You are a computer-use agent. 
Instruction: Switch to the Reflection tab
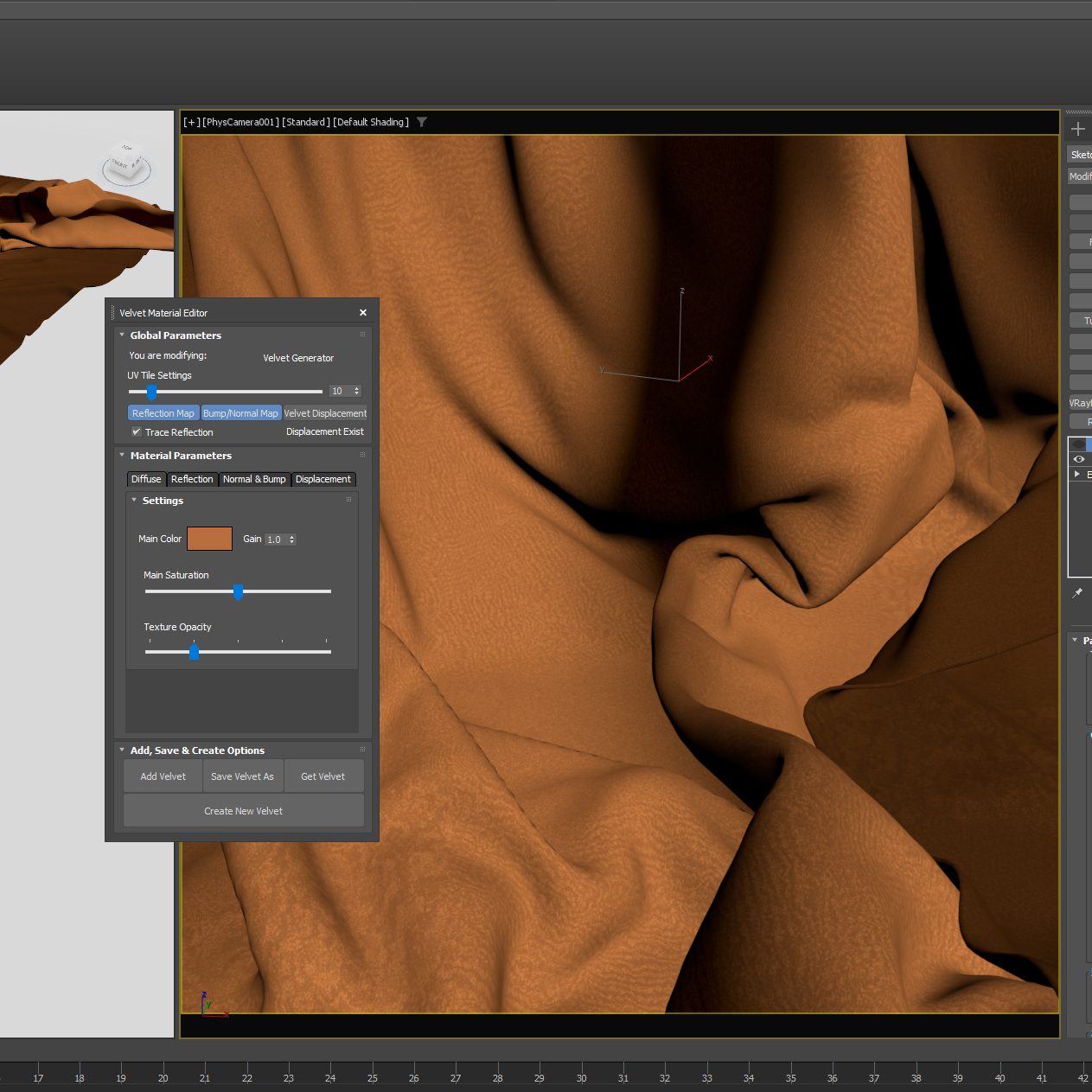192,479
